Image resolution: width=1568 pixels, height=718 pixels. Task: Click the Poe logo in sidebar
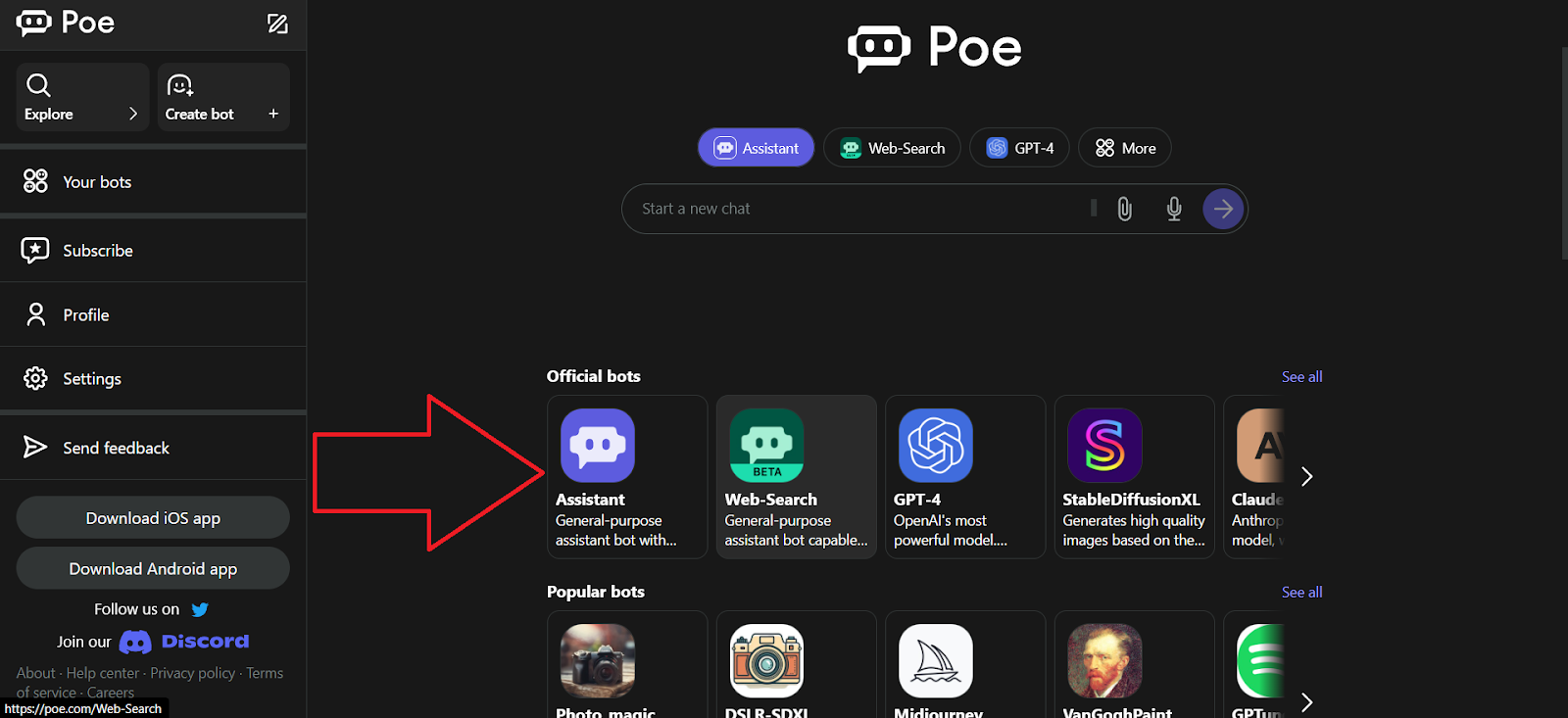click(66, 23)
